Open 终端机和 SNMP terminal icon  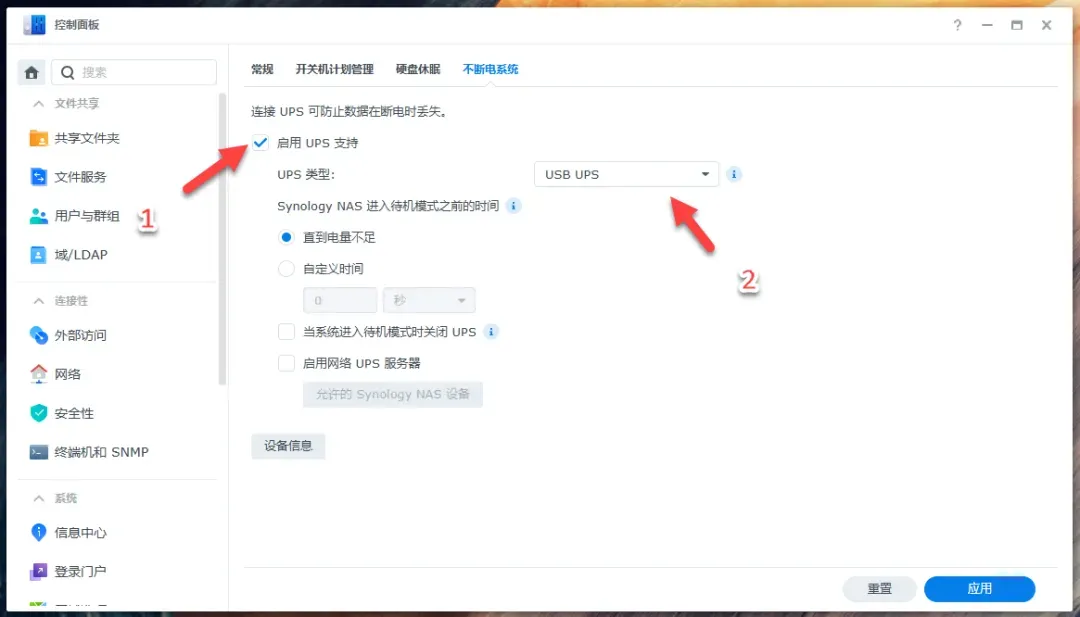(39, 452)
